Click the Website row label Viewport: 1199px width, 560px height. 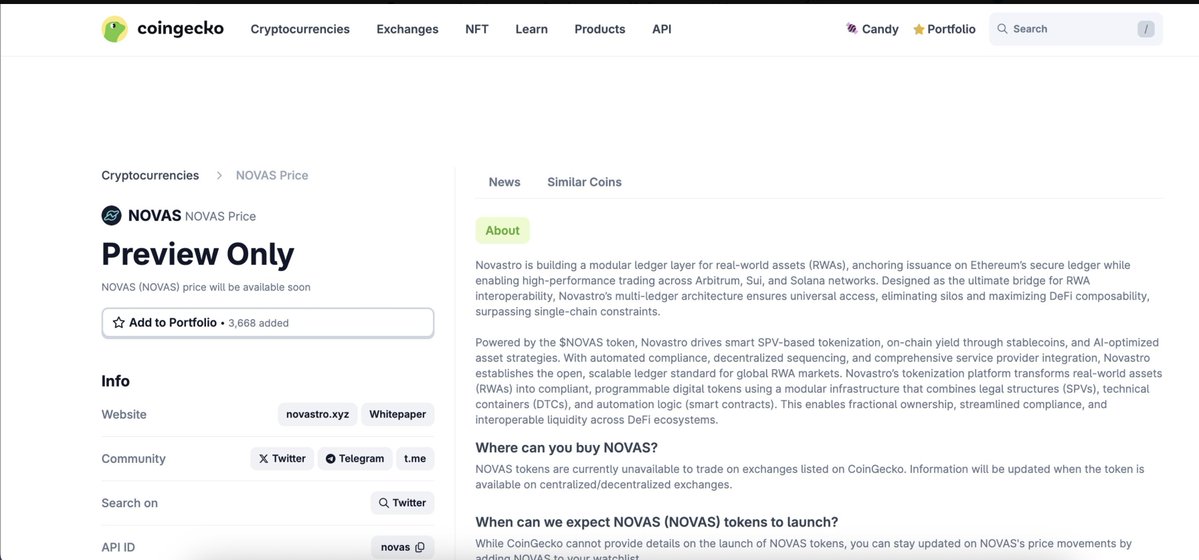[124, 415]
